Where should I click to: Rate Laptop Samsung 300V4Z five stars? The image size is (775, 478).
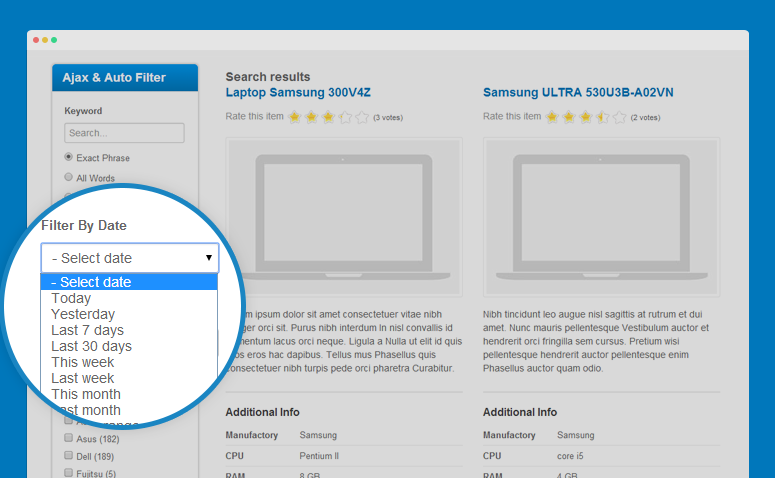tap(362, 117)
